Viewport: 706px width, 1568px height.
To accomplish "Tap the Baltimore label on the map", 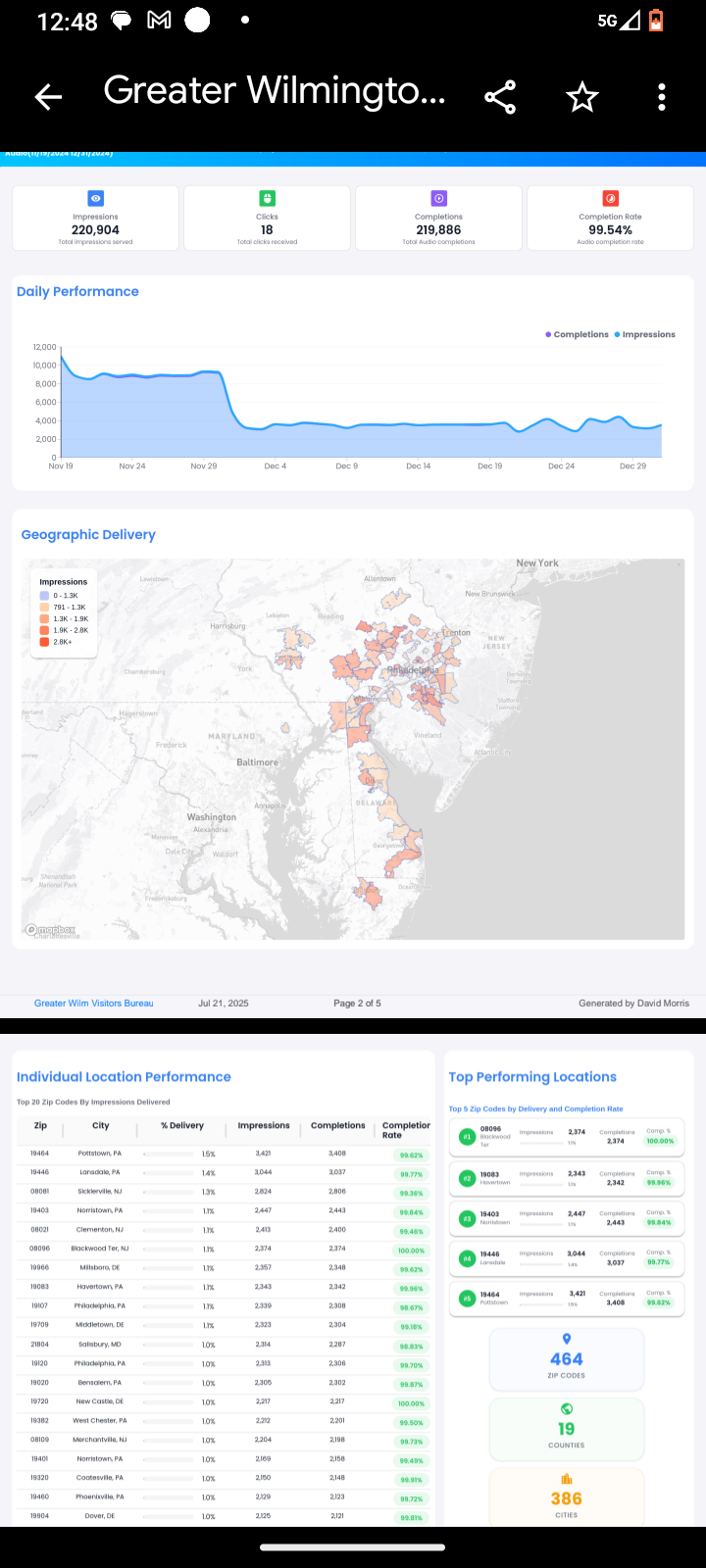I will pos(257,762).
